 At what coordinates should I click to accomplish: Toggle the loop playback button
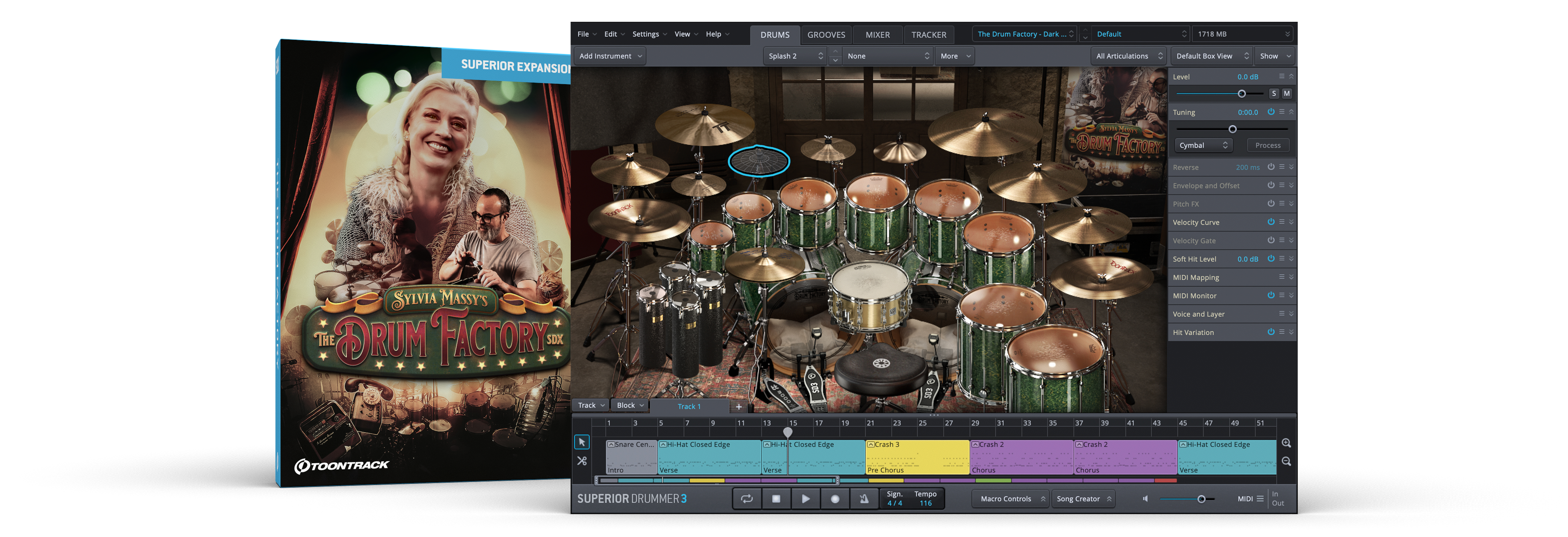point(746,499)
